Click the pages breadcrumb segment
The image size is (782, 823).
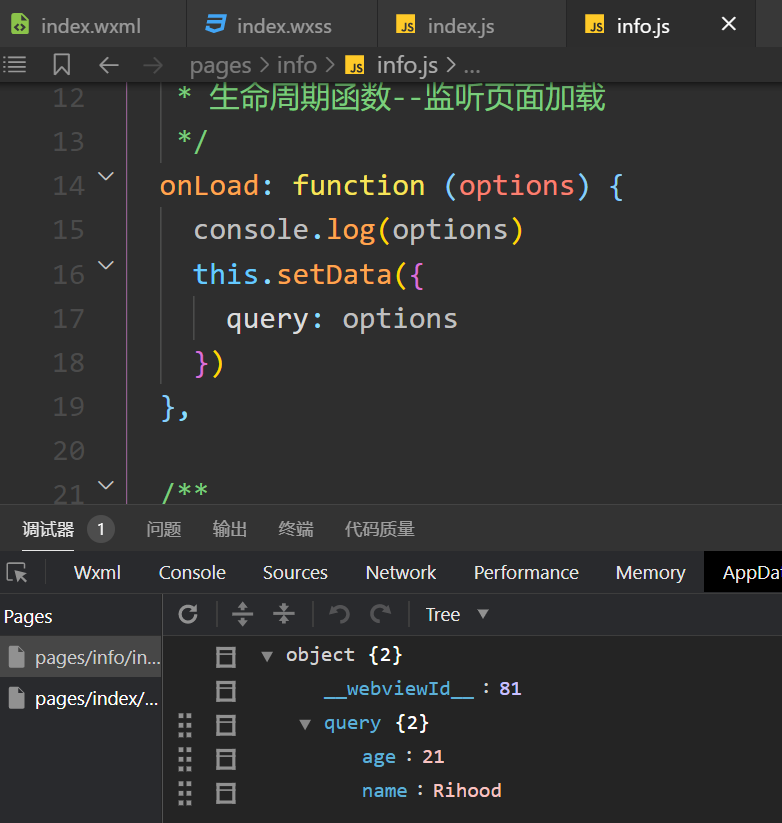pos(220,66)
